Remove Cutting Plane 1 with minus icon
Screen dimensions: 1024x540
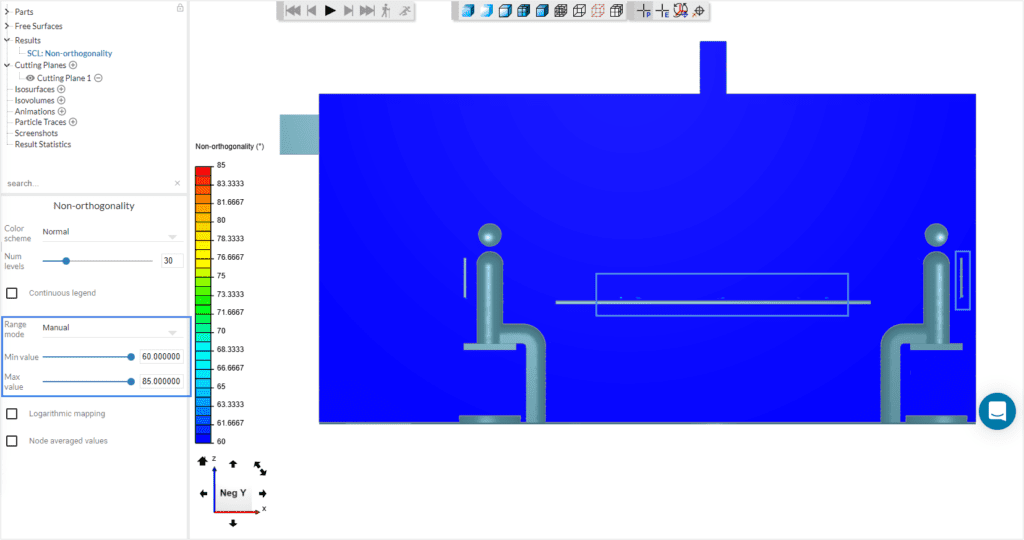(x=98, y=78)
